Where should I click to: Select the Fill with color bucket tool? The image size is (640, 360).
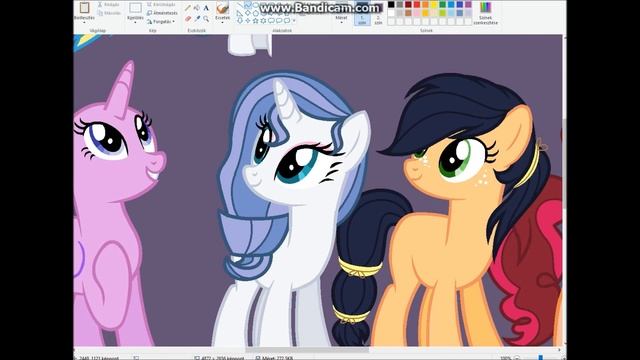[x=197, y=7]
